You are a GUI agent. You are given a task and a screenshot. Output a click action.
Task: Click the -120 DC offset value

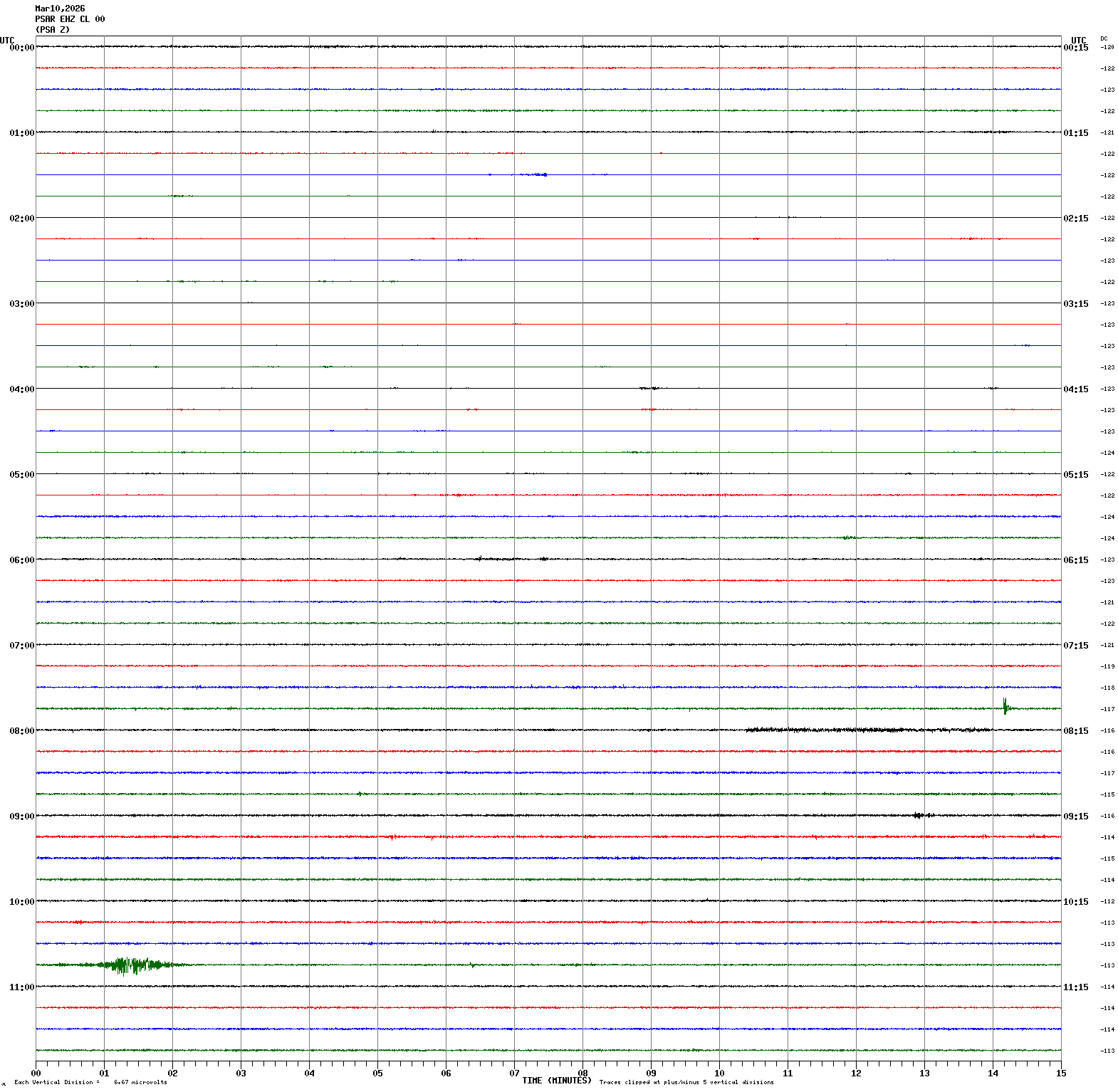click(1107, 47)
